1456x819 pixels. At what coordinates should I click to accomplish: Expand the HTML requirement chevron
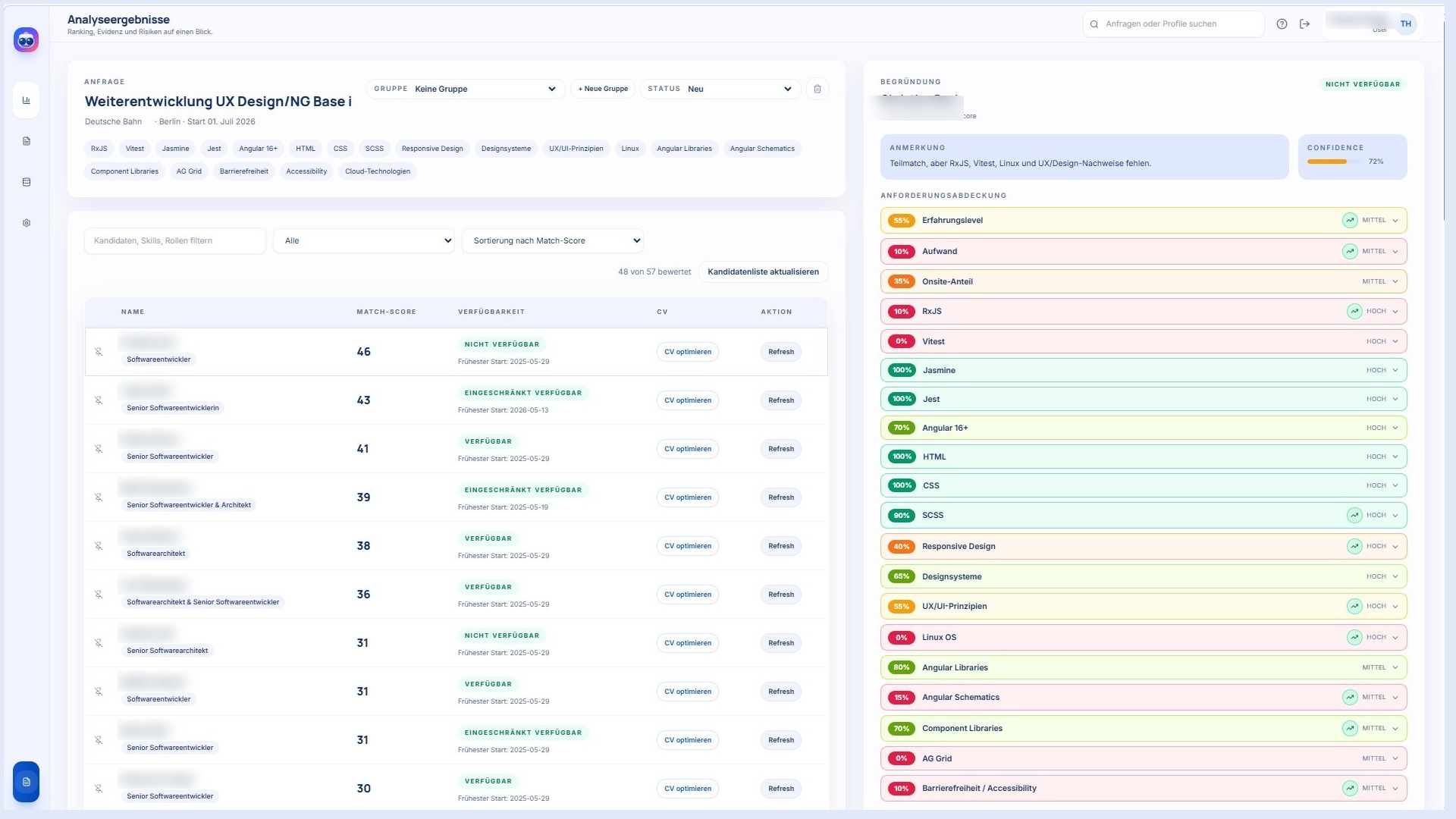coord(1395,457)
